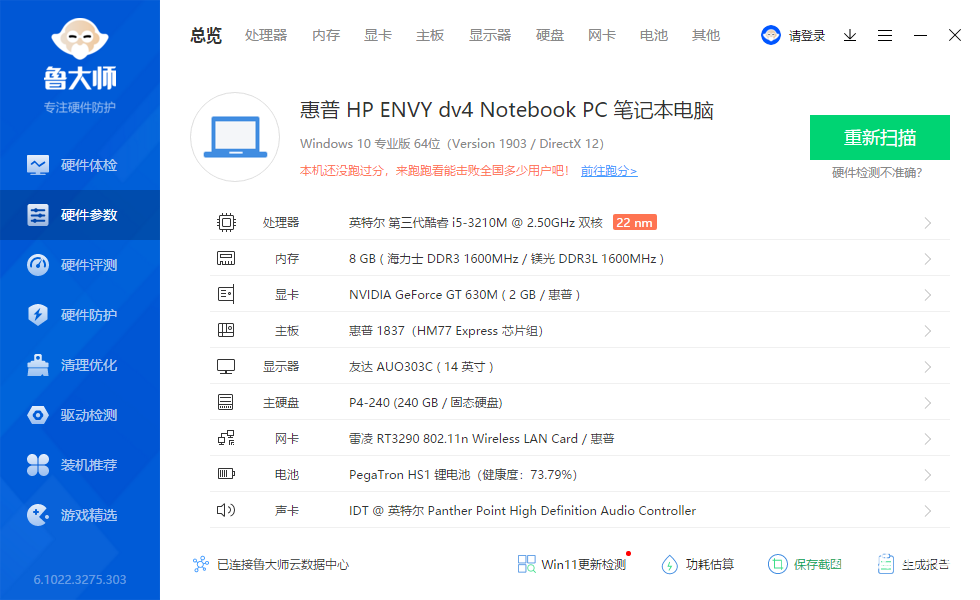
Task: Click the 22 nm badge
Action: (x=634, y=222)
